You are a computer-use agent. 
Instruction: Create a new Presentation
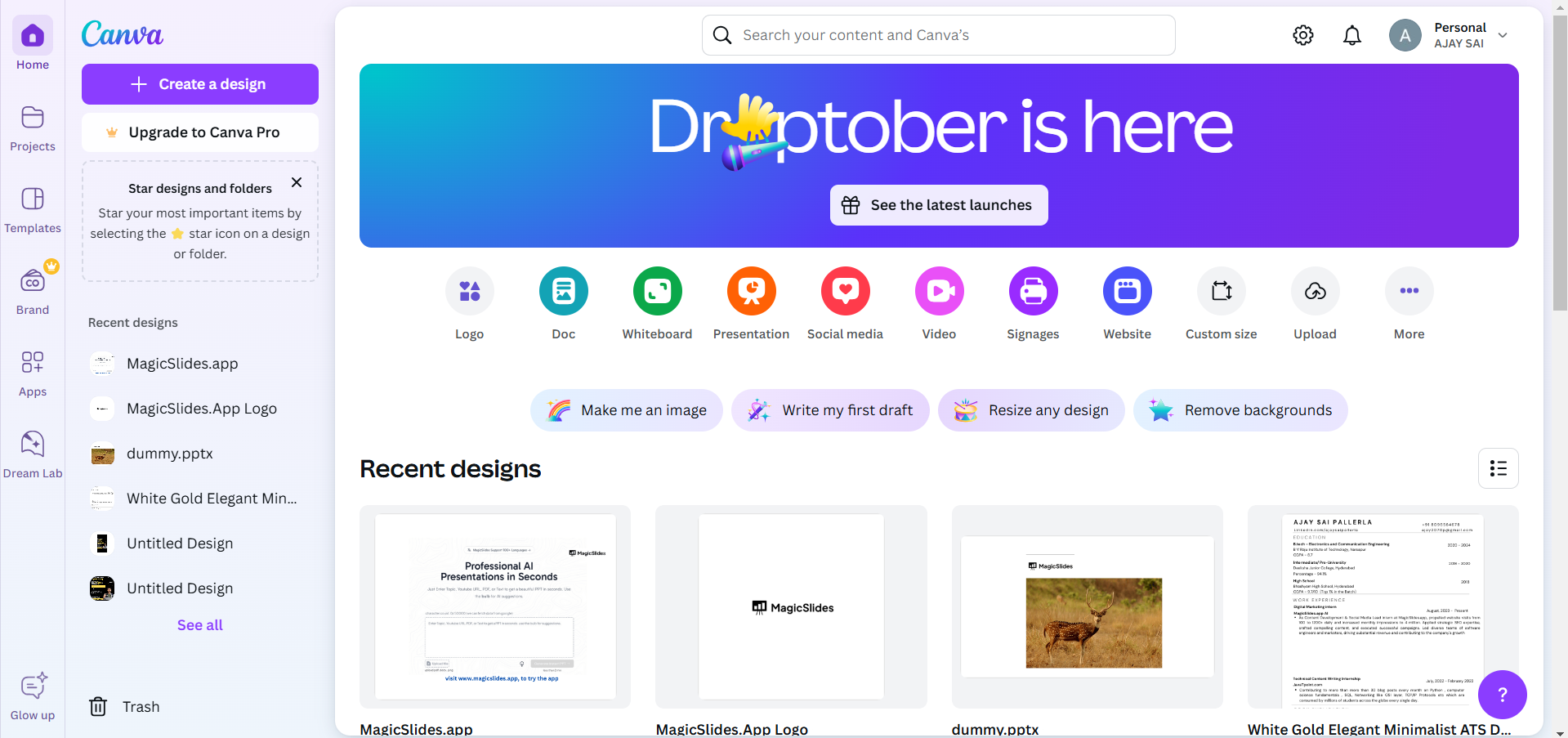(x=752, y=291)
